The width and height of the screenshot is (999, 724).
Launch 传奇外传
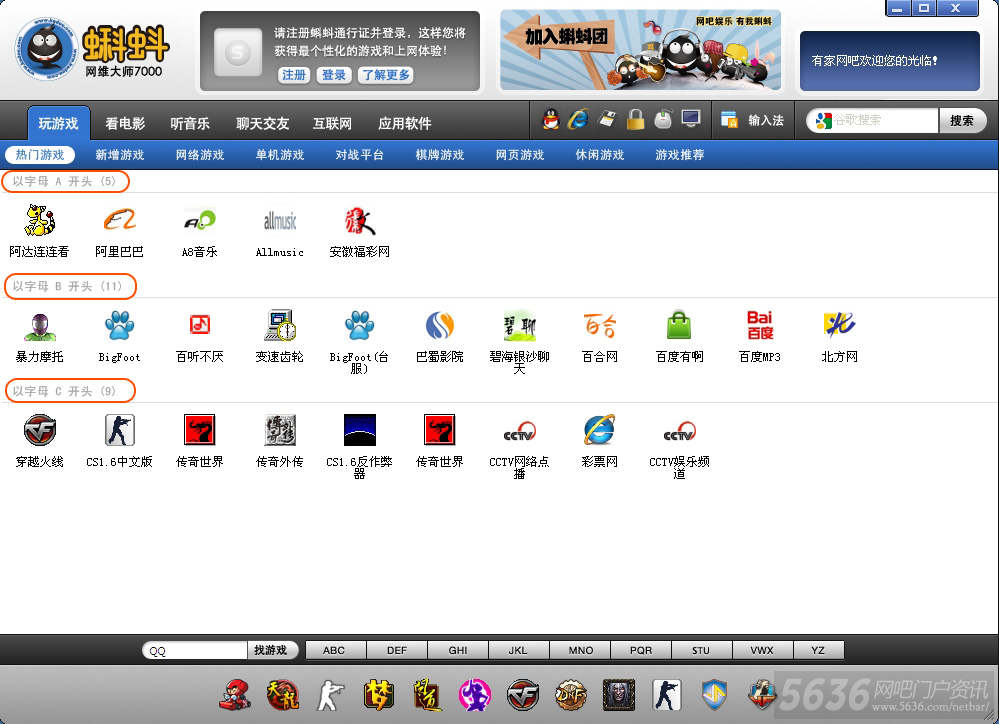[280, 441]
